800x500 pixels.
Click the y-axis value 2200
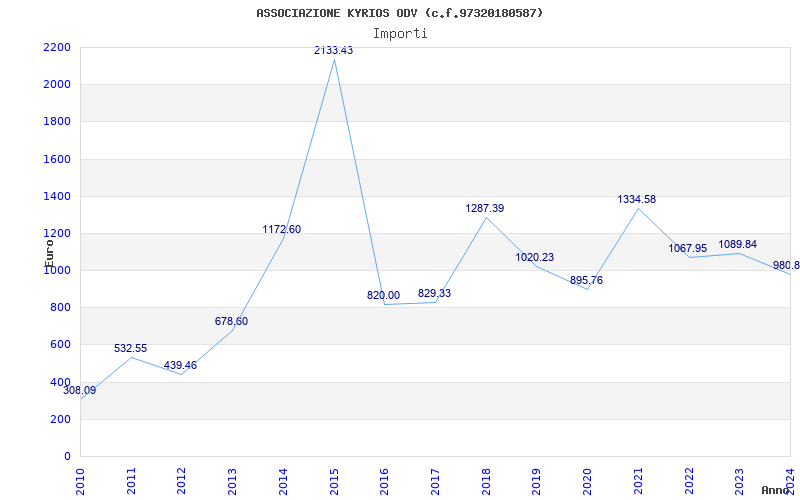(x=57, y=47)
